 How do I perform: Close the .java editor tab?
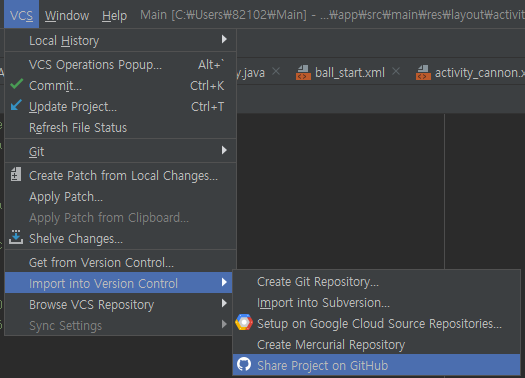pyautogui.click(x=276, y=71)
